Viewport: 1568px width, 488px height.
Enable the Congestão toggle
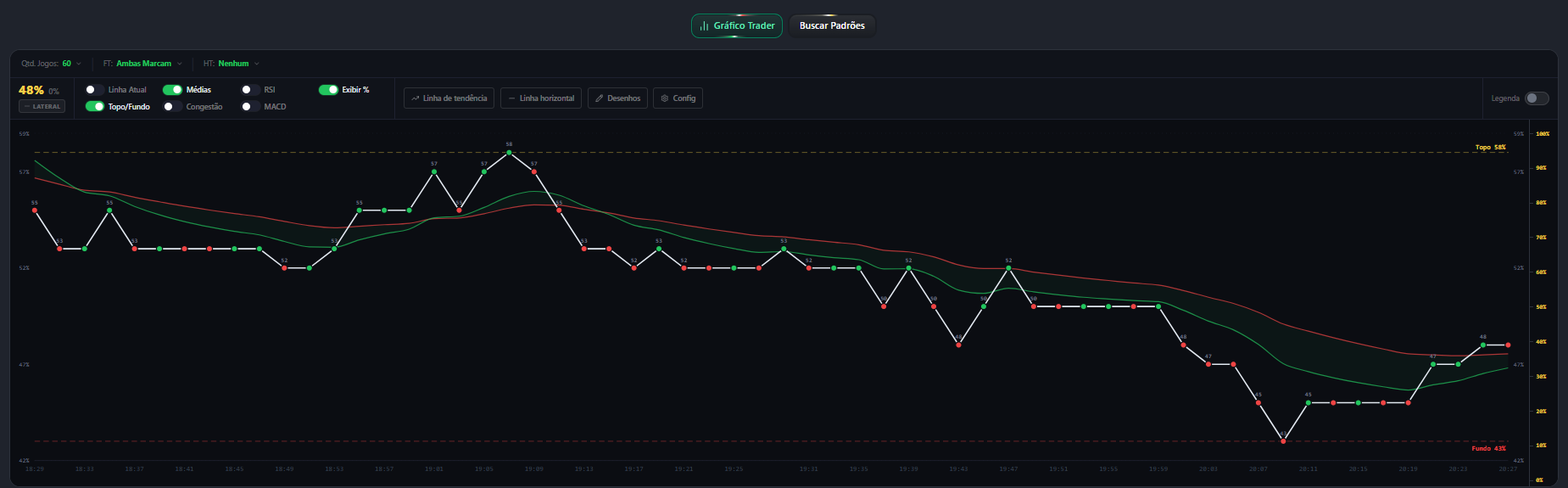pyautogui.click(x=172, y=107)
